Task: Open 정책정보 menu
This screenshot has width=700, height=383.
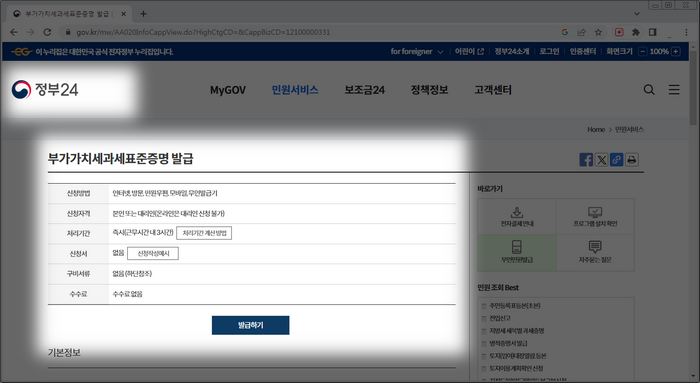Action: (429, 90)
